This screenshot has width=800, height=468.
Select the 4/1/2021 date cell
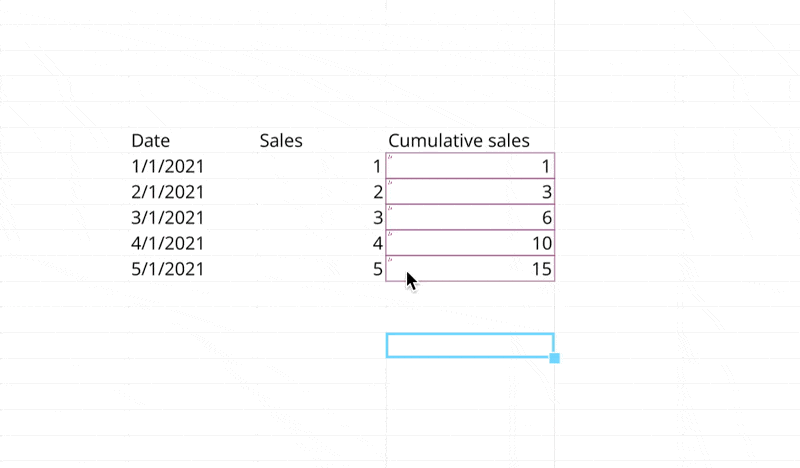point(168,243)
